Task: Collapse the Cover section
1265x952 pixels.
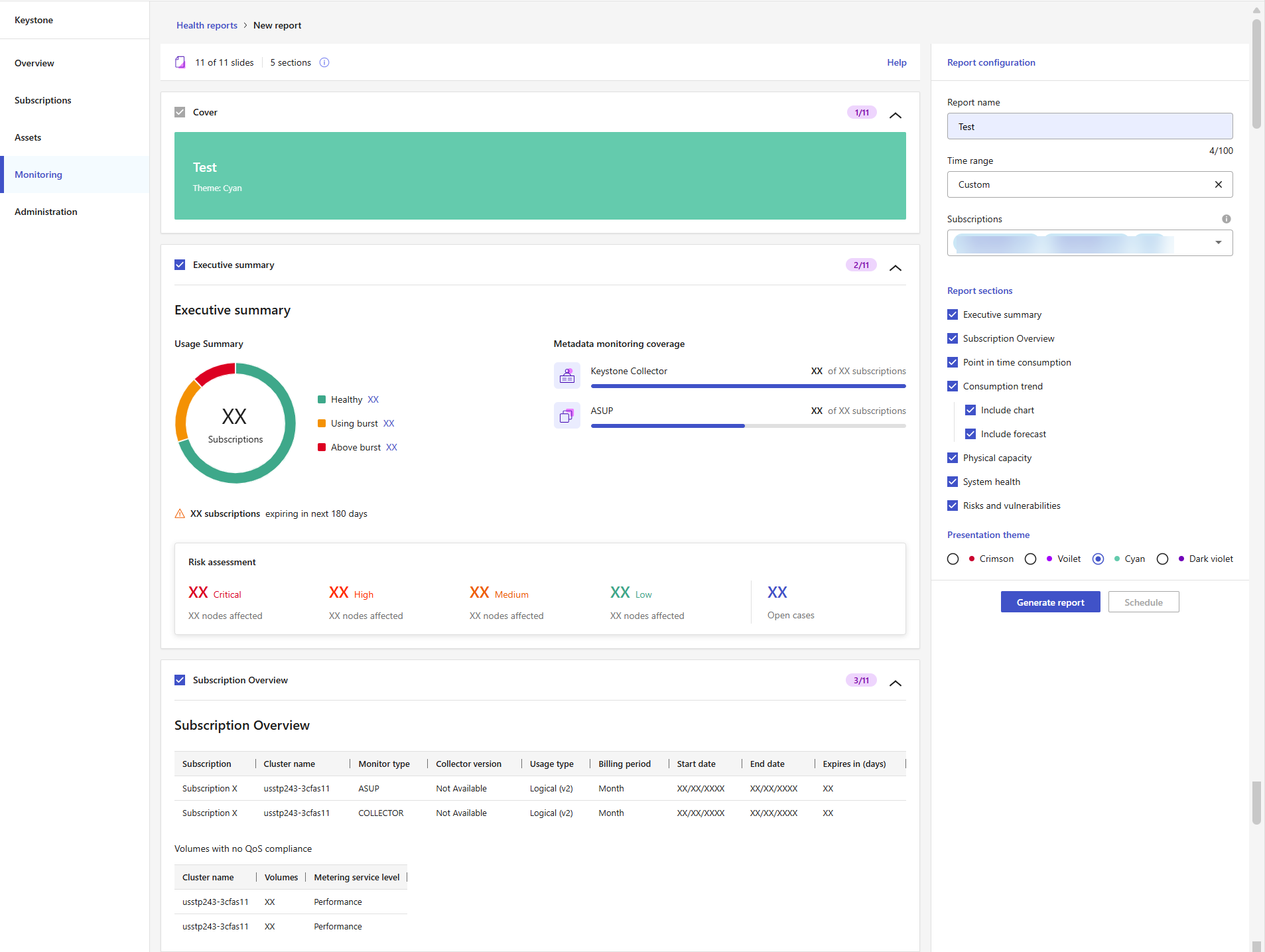Action: [896, 115]
